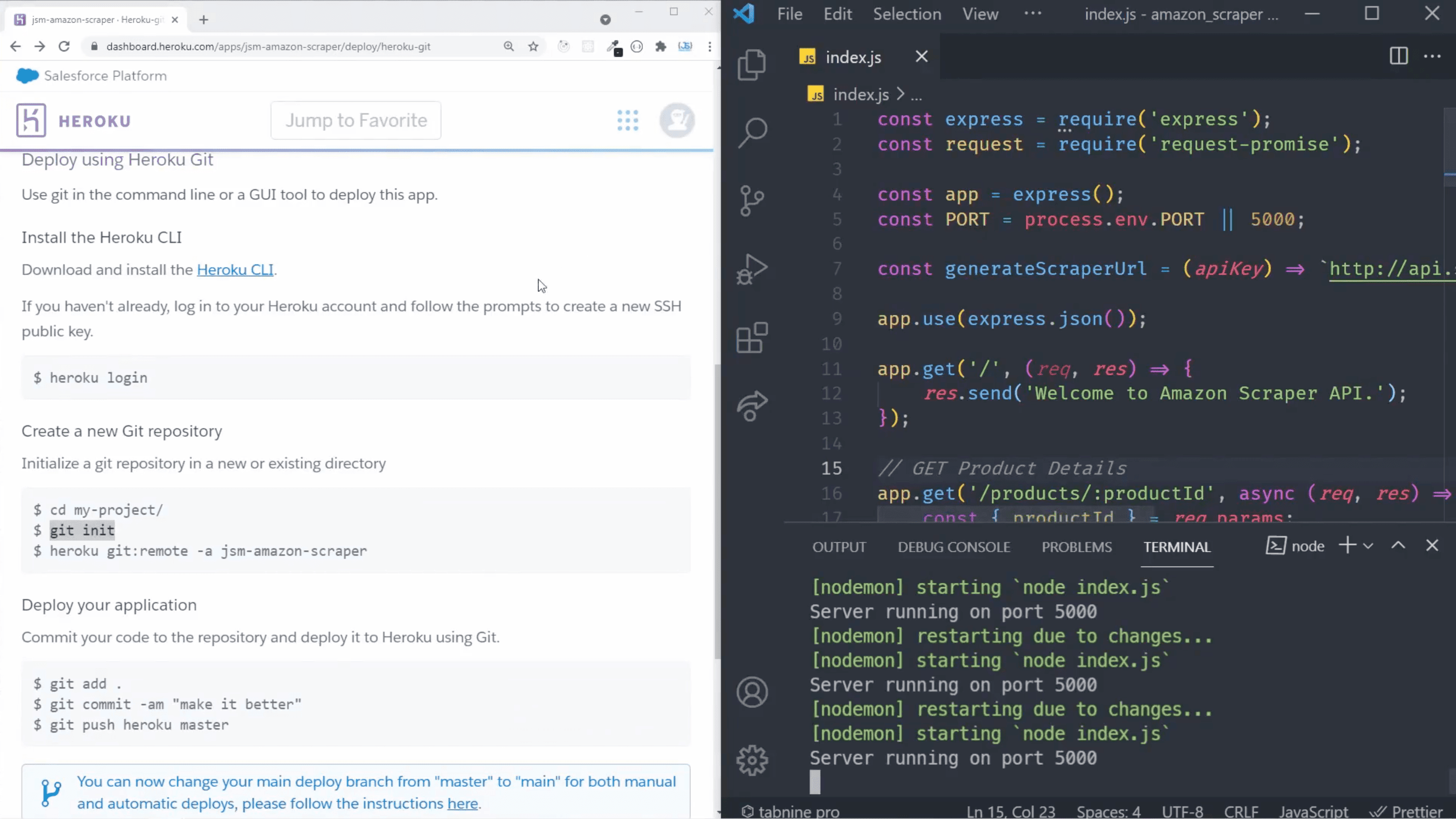Click the Prettier status bar item
Screen dimensions: 1456x819
click(1406, 811)
